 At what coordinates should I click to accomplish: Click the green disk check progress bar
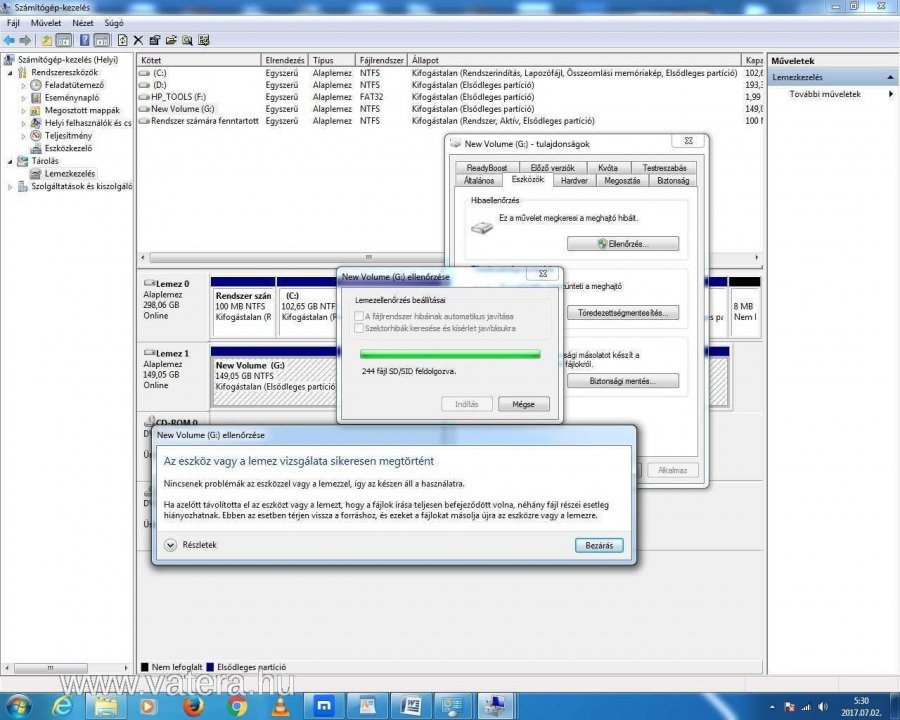pos(450,355)
